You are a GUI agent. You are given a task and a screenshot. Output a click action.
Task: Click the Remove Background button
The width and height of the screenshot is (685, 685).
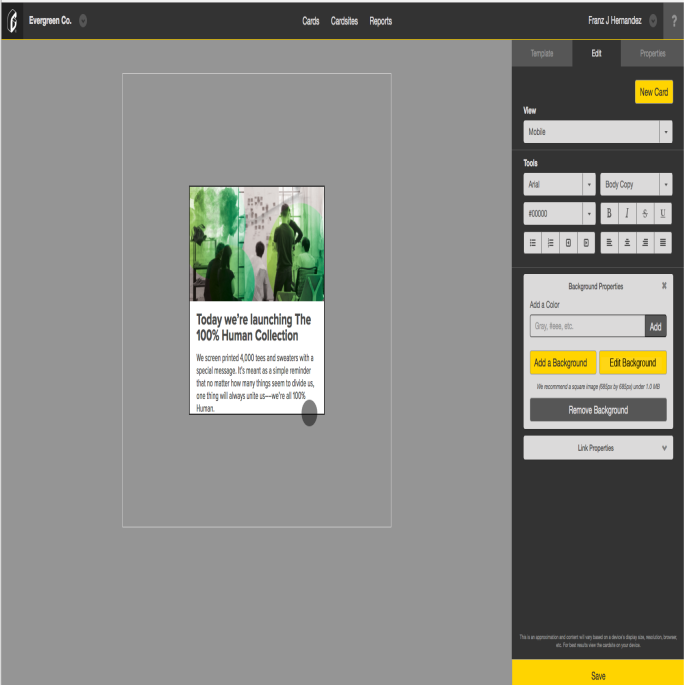click(x=597, y=410)
